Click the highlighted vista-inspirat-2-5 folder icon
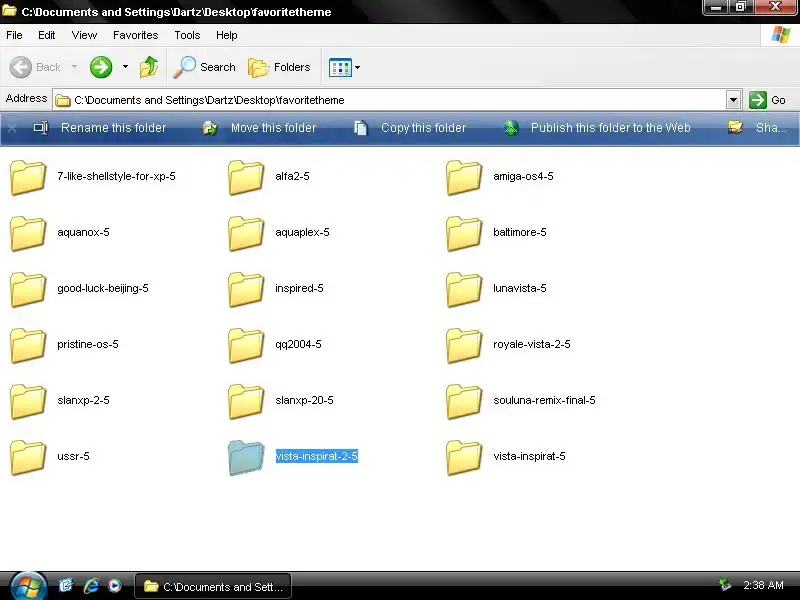This screenshot has width=800, height=600. (246, 458)
